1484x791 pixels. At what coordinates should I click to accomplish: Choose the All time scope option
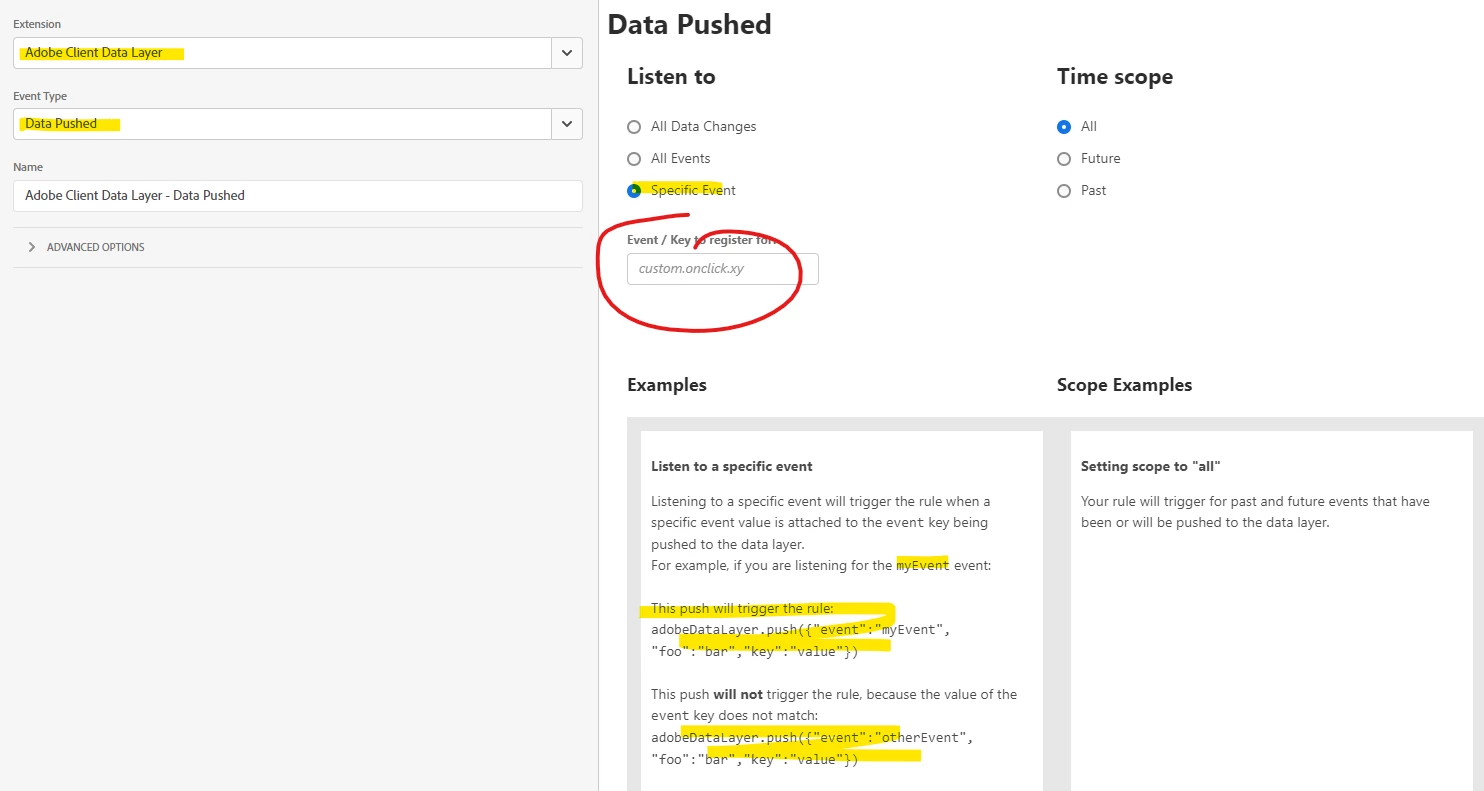coord(1064,127)
